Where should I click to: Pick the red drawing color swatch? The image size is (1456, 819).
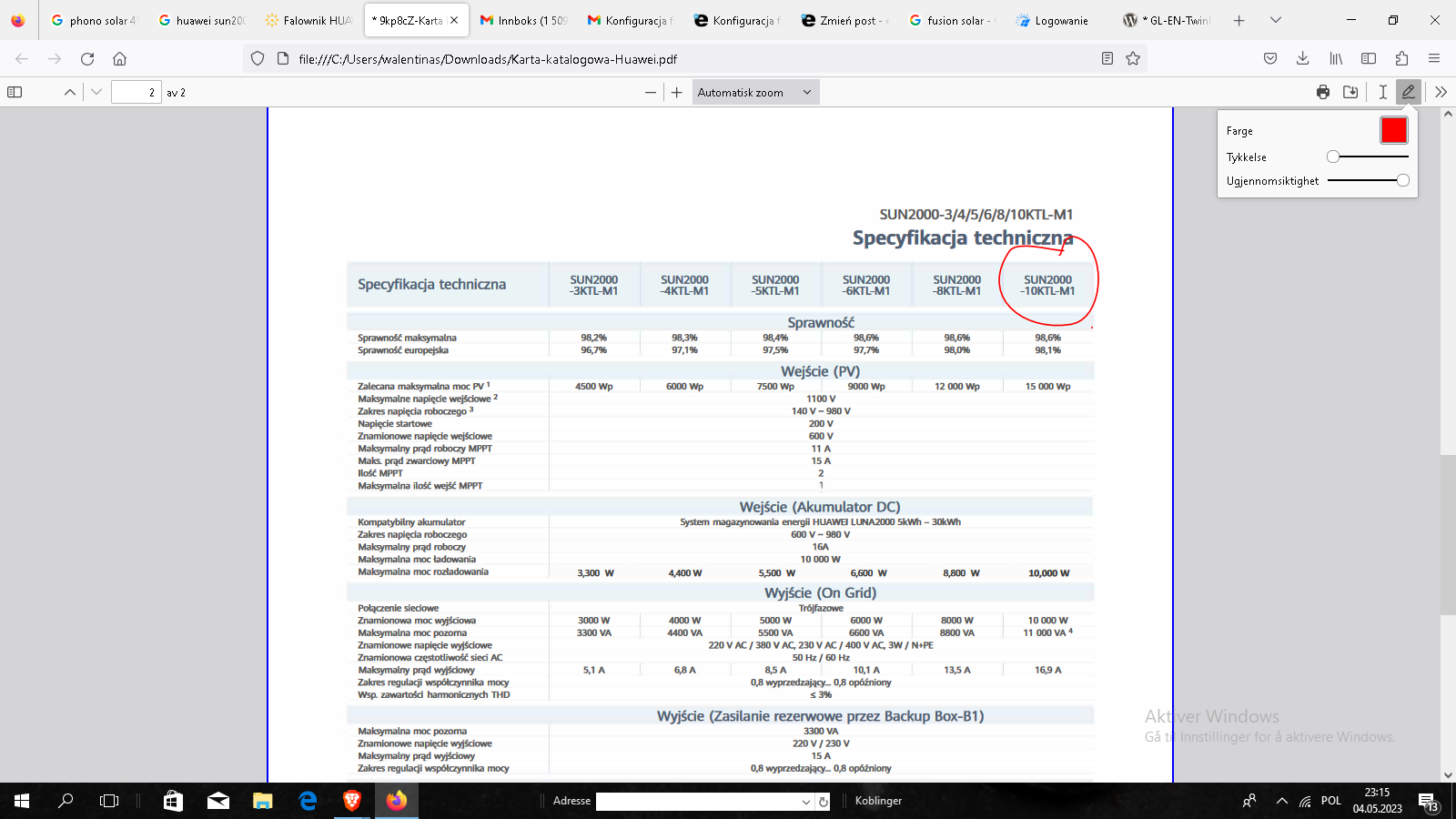point(1393,130)
